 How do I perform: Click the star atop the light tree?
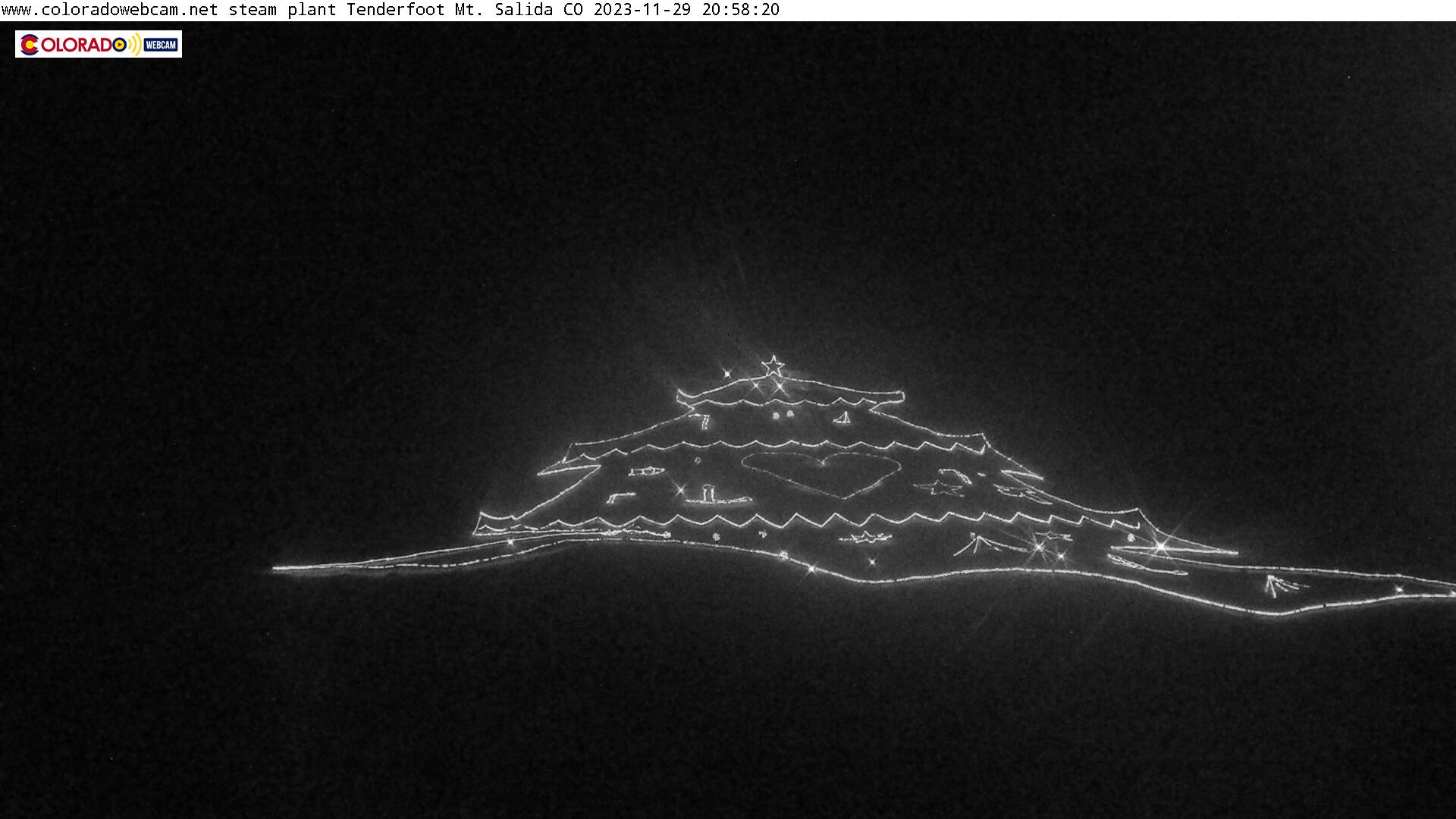[x=773, y=366]
